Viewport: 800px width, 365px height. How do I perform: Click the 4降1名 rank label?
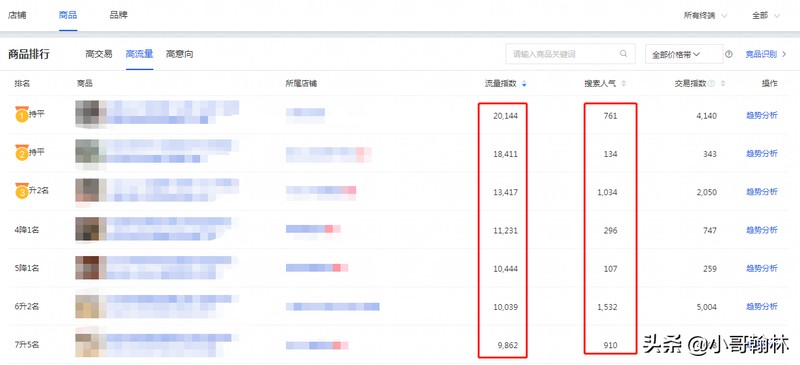[x=27, y=230]
